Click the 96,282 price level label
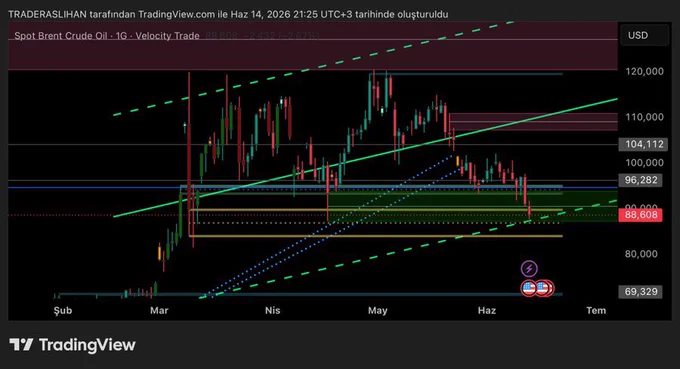The image size is (680, 369). point(641,180)
